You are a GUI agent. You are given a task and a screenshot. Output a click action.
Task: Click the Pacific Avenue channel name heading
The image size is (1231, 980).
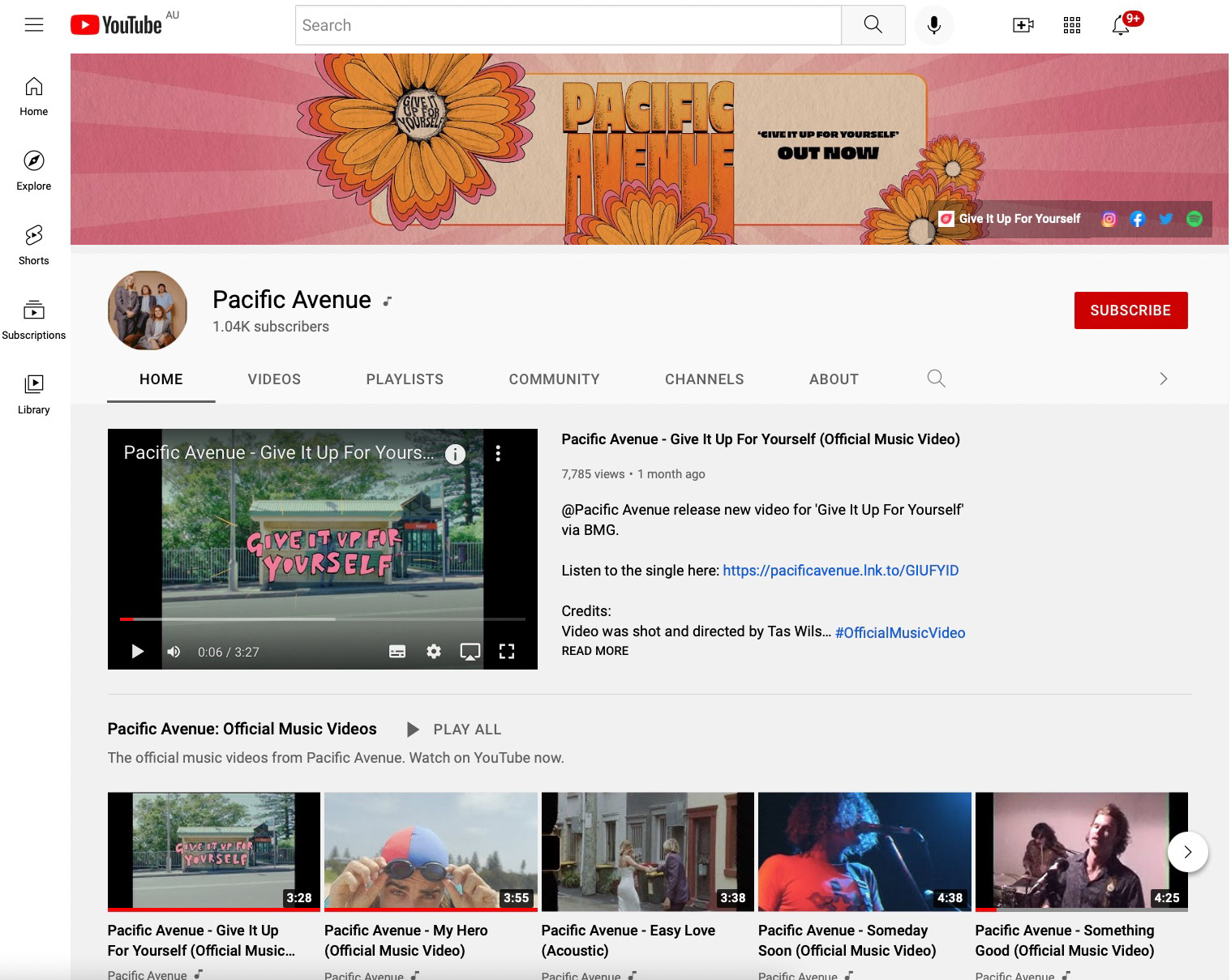292,300
